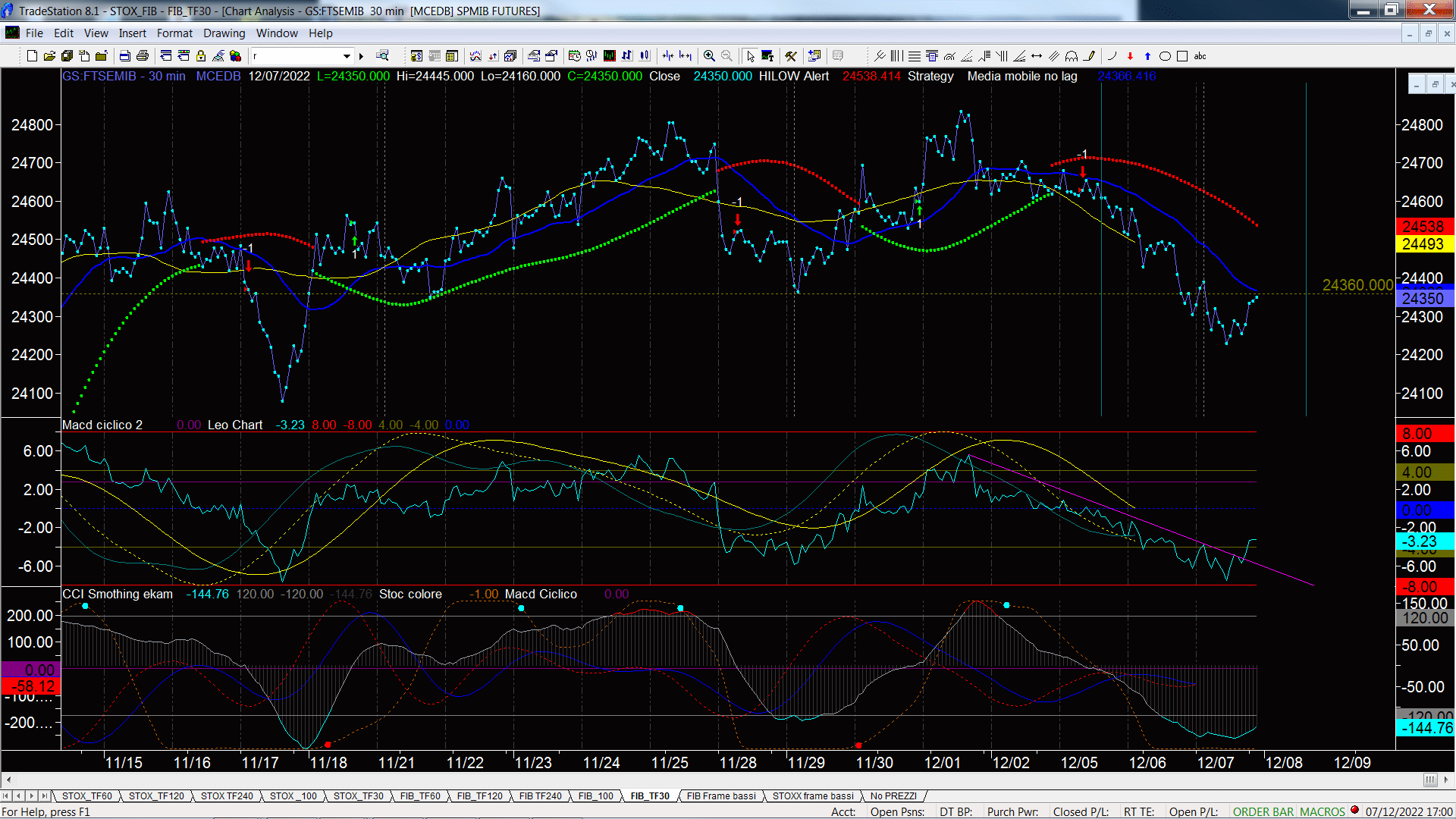Click the Macd ciclico 2 indicator label
Viewport: 1456px width, 819px height.
[102, 425]
